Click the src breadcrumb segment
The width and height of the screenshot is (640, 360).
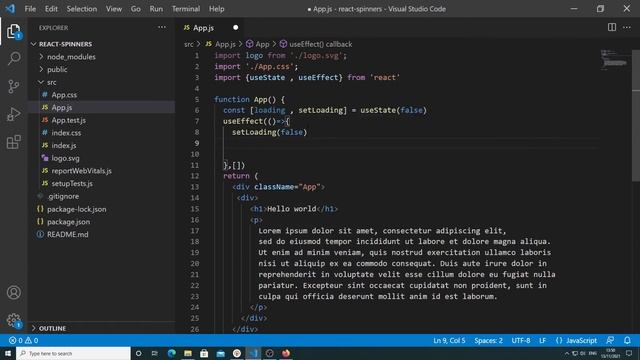click(188, 44)
